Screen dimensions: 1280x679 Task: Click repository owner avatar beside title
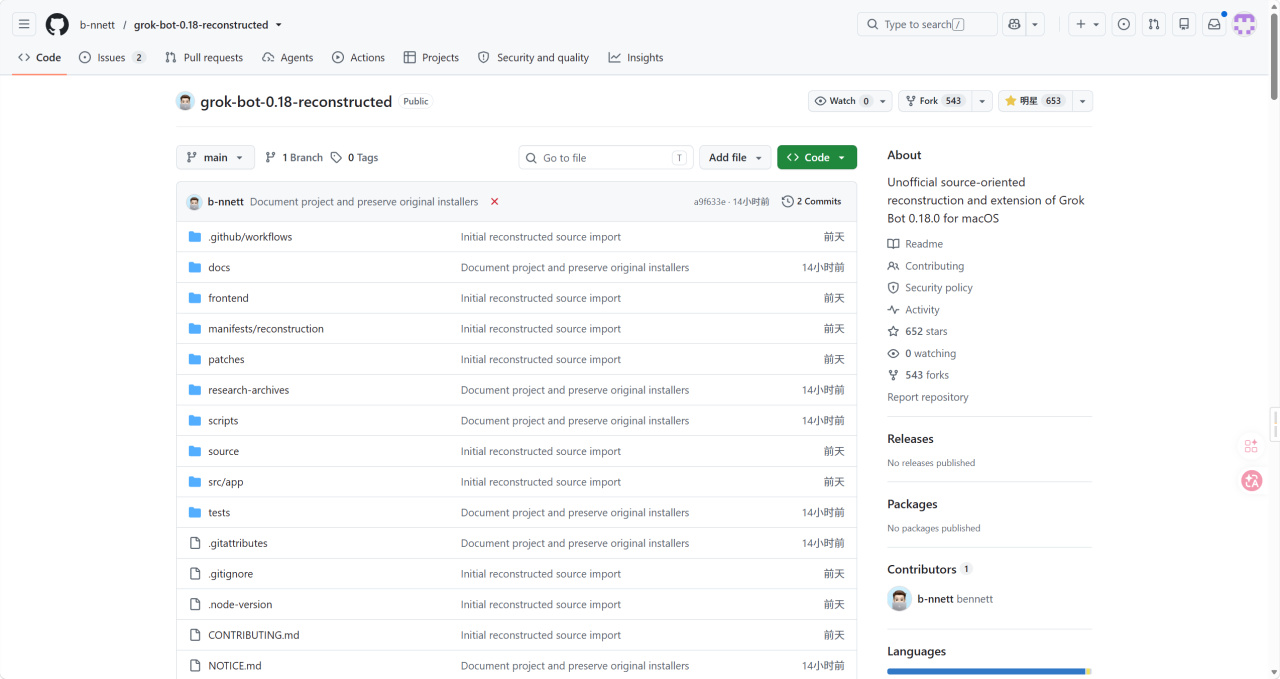tap(185, 101)
